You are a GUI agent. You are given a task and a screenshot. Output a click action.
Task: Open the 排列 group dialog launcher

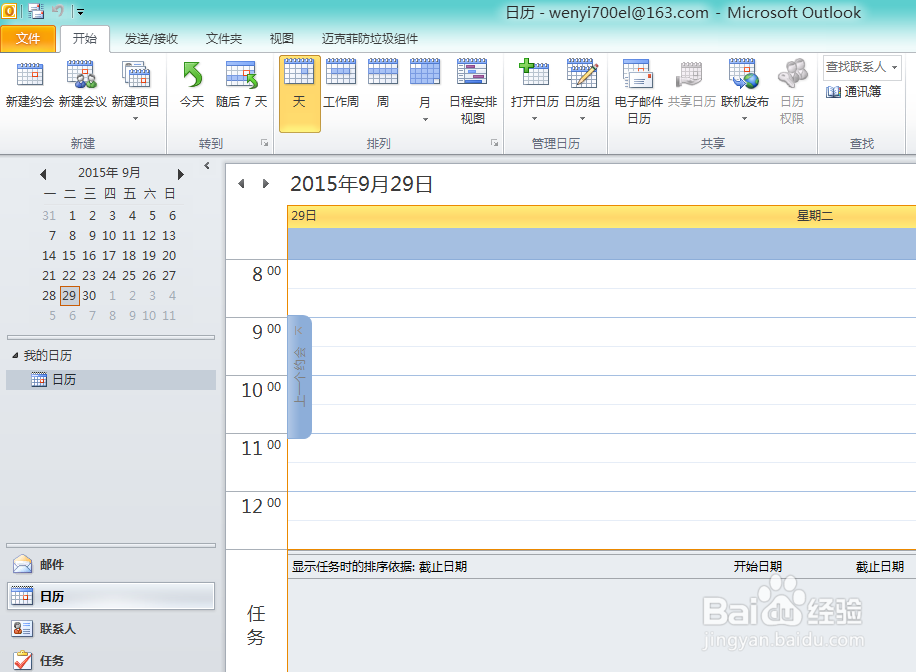click(494, 143)
